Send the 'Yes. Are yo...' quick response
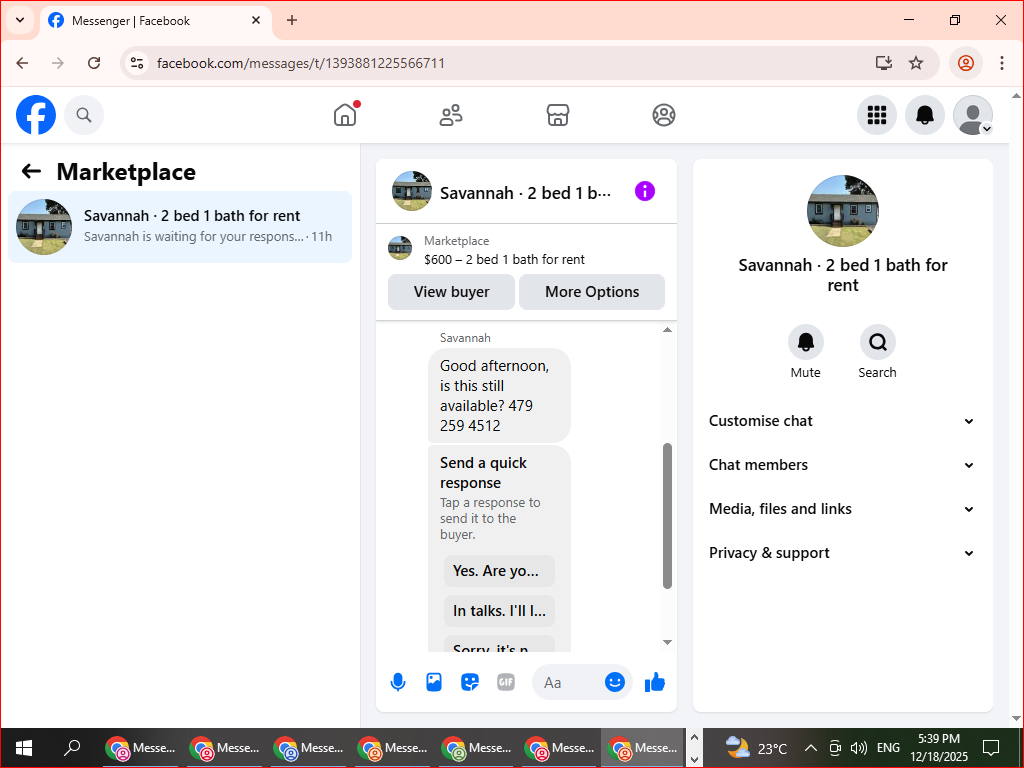 coord(499,571)
